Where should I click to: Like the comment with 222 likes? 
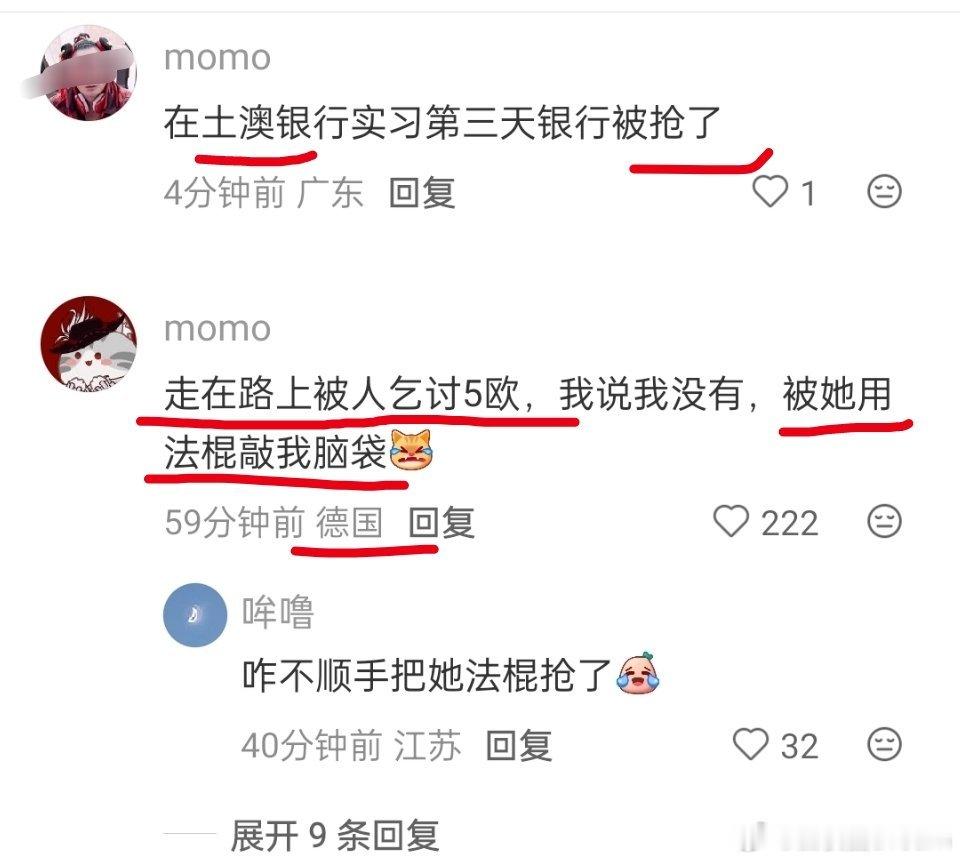[731, 522]
